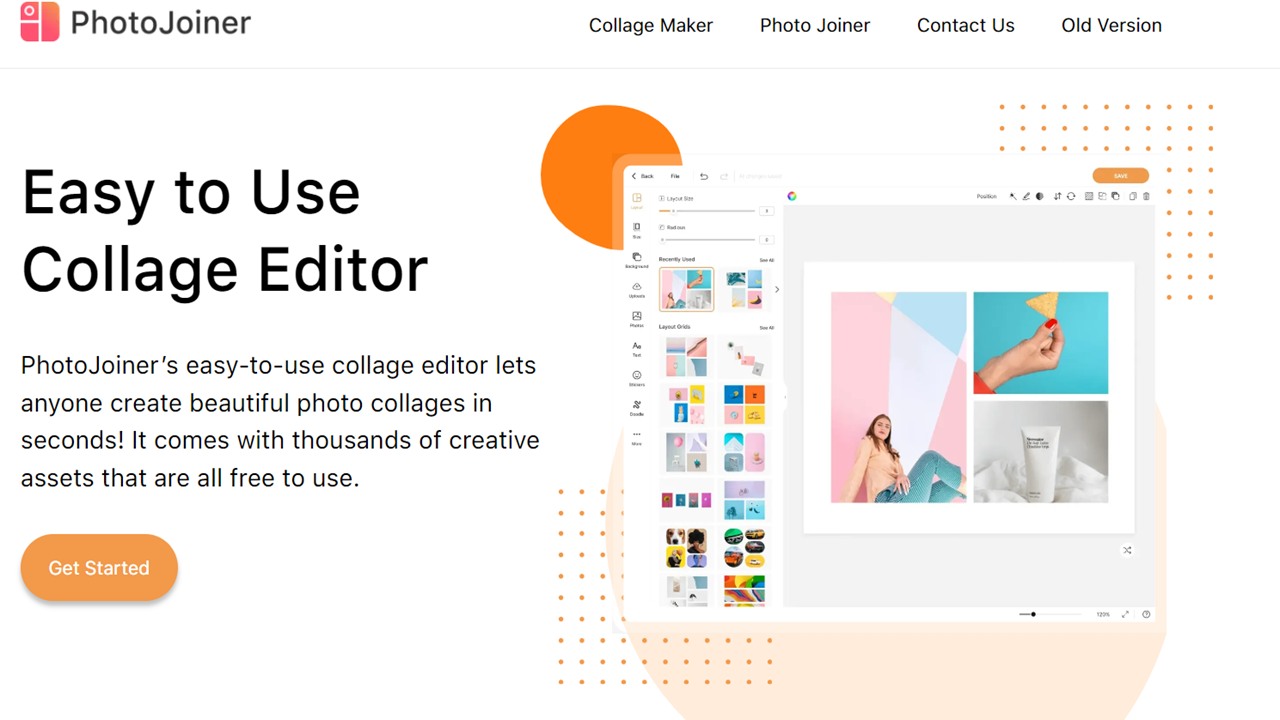Open the File menu in editor
Screen dimensions: 1280x720
coord(675,176)
